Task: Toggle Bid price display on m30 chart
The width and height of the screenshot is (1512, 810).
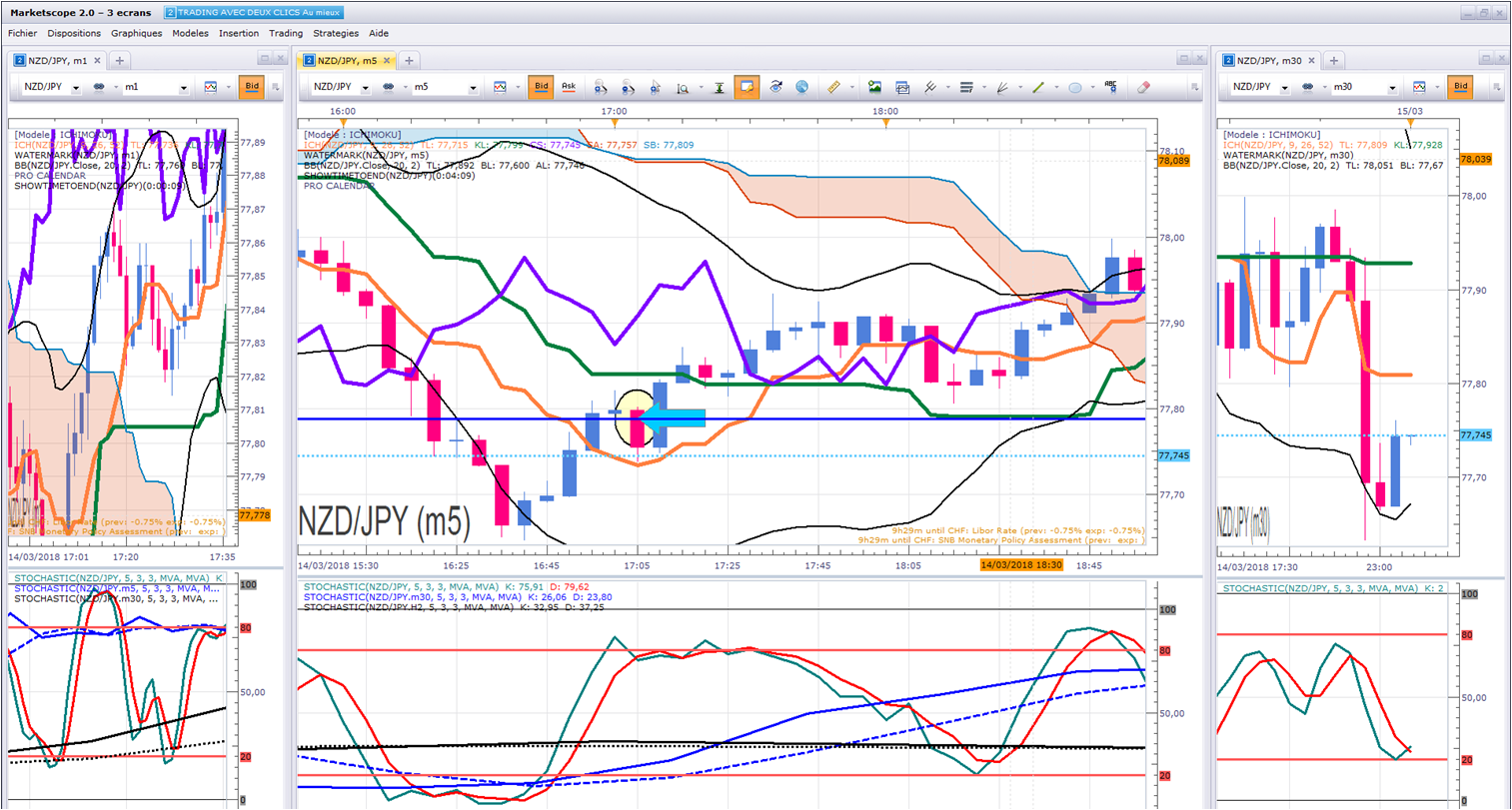Action: pyautogui.click(x=1461, y=87)
